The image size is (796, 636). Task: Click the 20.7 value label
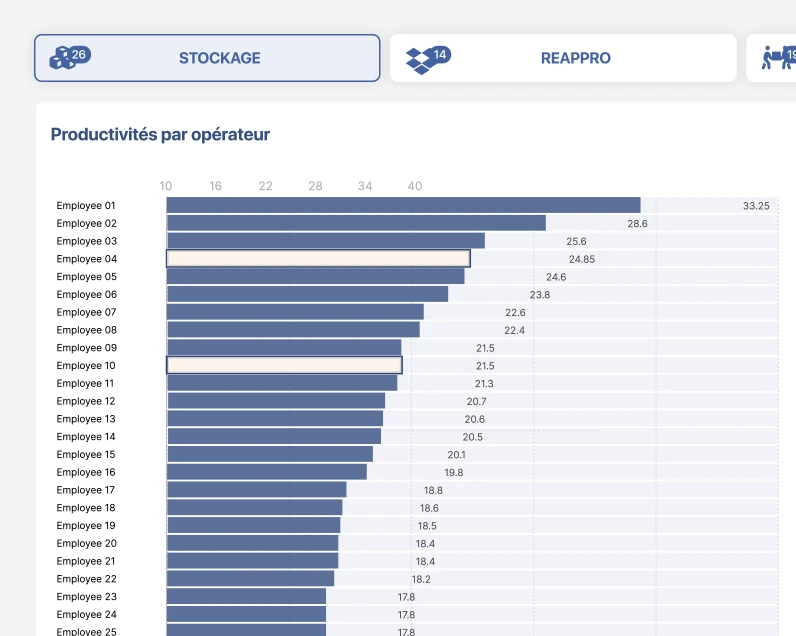(x=476, y=401)
